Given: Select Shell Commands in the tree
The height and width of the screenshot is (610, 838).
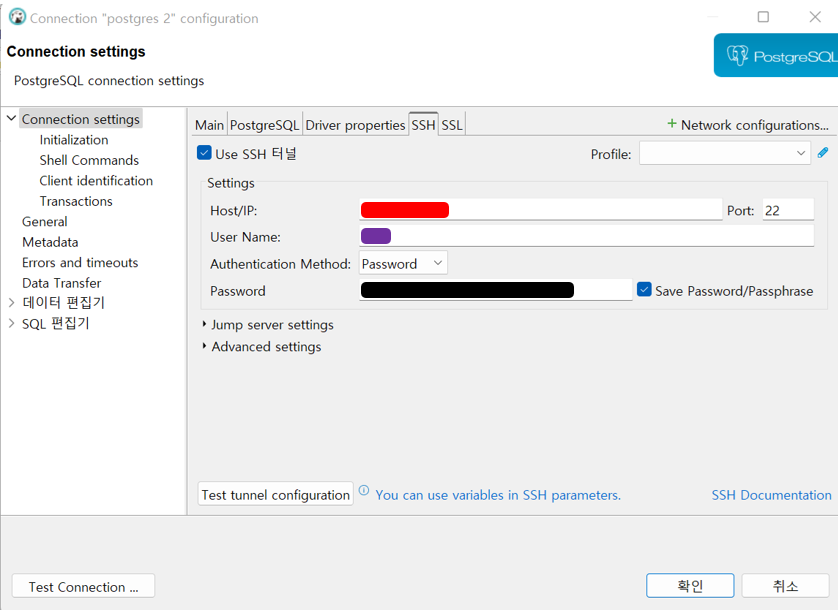Looking at the screenshot, I should (x=89, y=160).
